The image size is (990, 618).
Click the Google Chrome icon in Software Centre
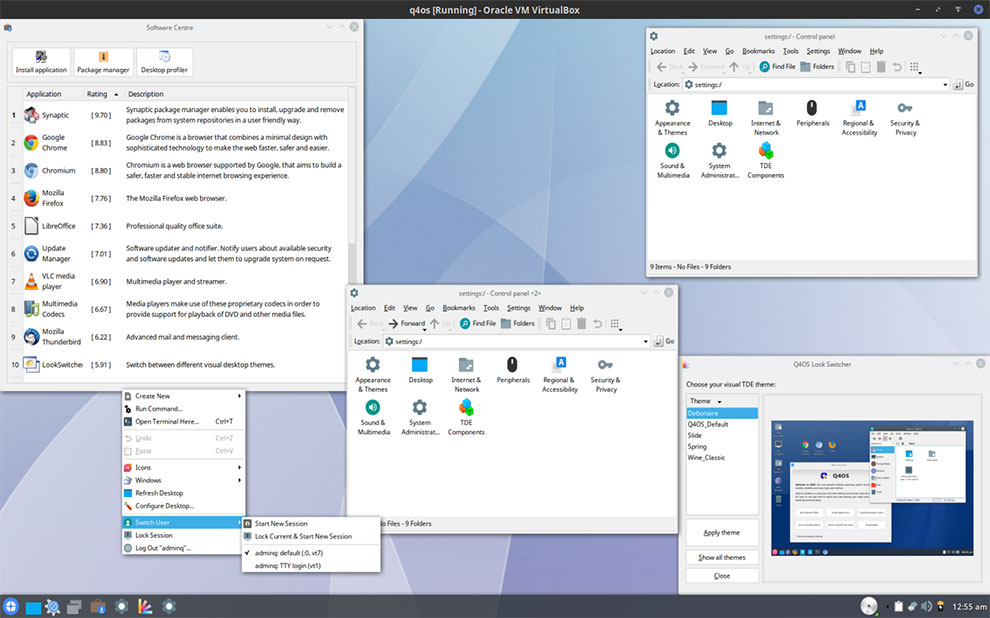coord(31,143)
